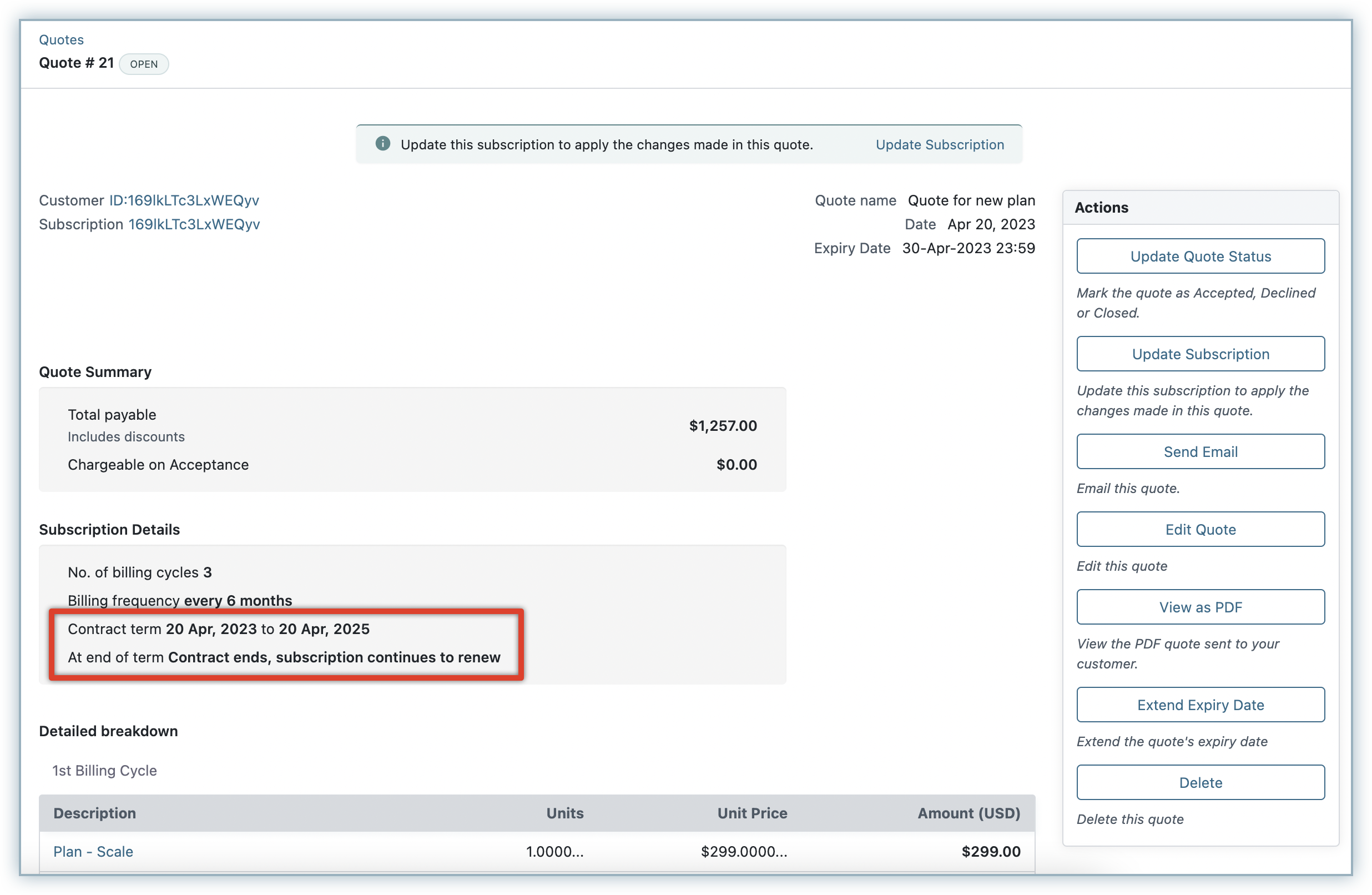Delete this quote using the Delete button
The image size is (1372, 895).
[x=1200, y=782]
